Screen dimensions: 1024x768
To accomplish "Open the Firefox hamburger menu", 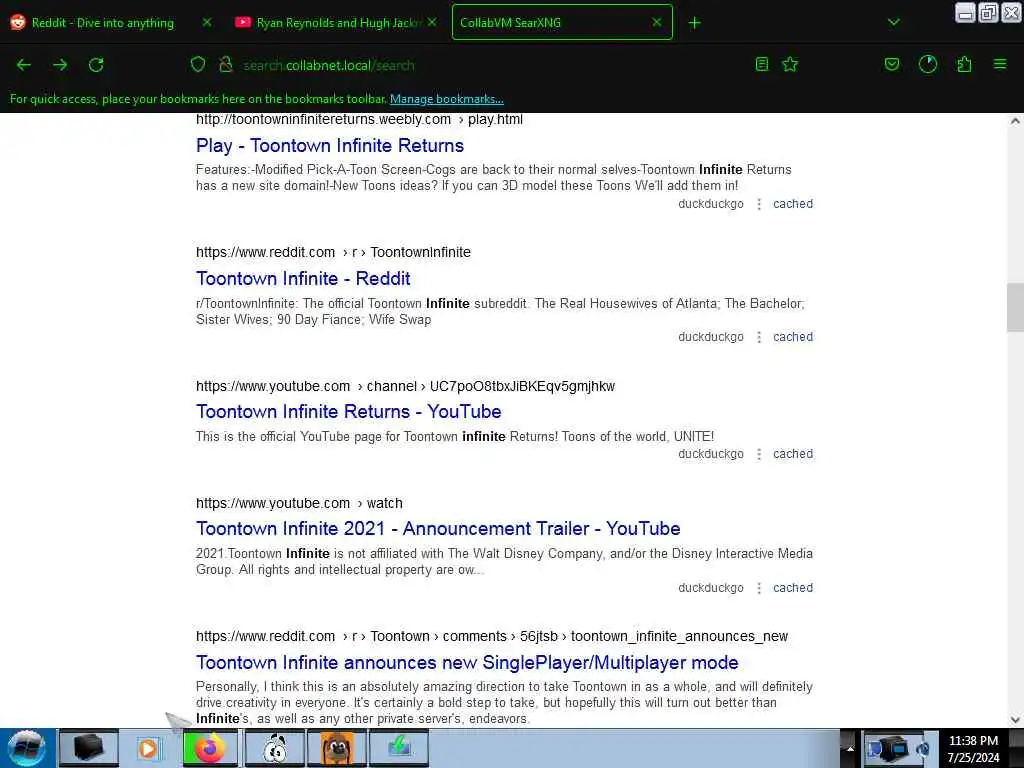I will [x=1000, y=64].
